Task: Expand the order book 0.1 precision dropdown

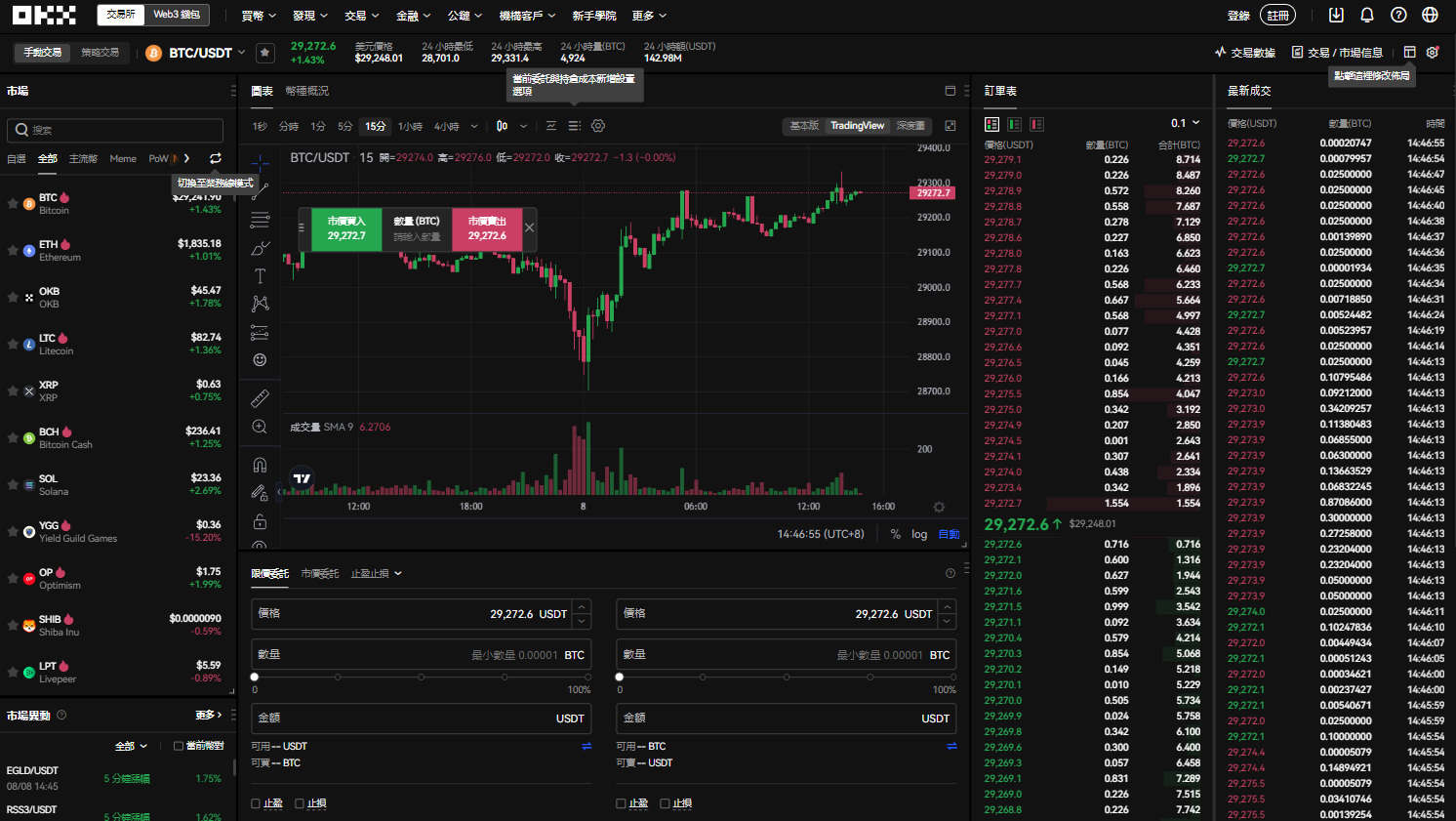Action: [x=1186, y=123]
